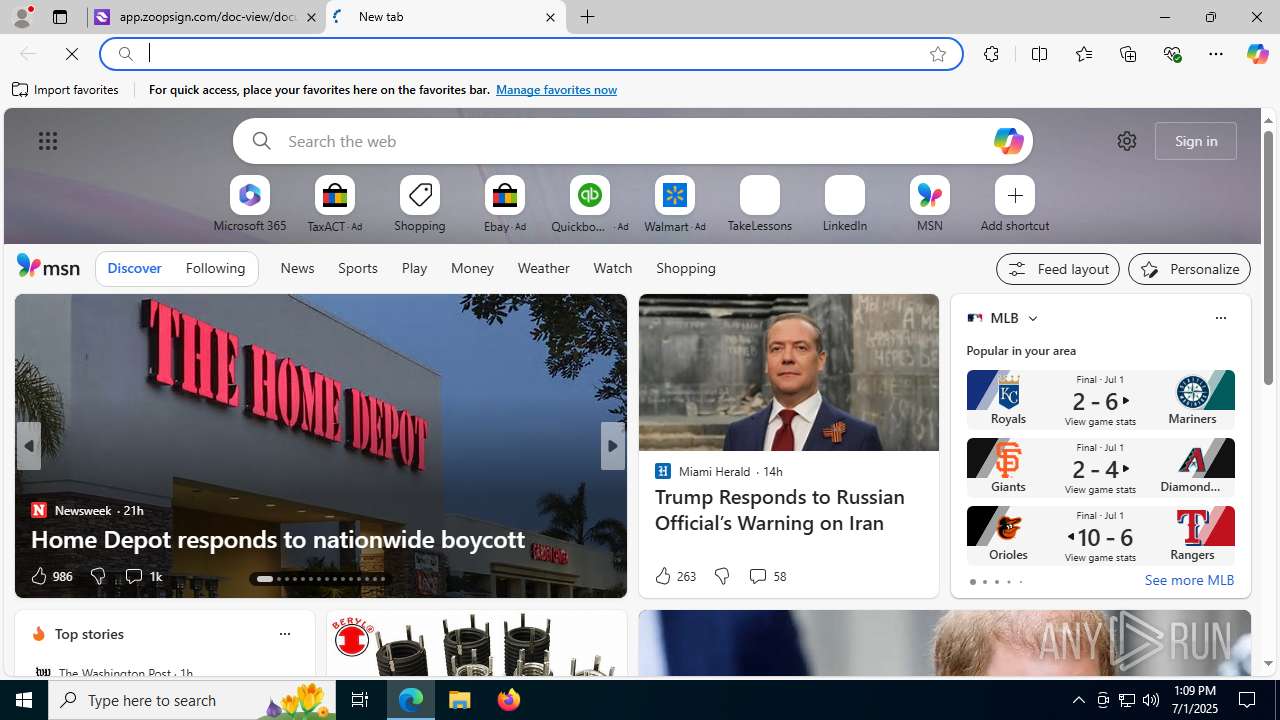This screenshot has height=720, width=1280.
Task: Click the Personalize button
Action: click(x=1189, y=269)
